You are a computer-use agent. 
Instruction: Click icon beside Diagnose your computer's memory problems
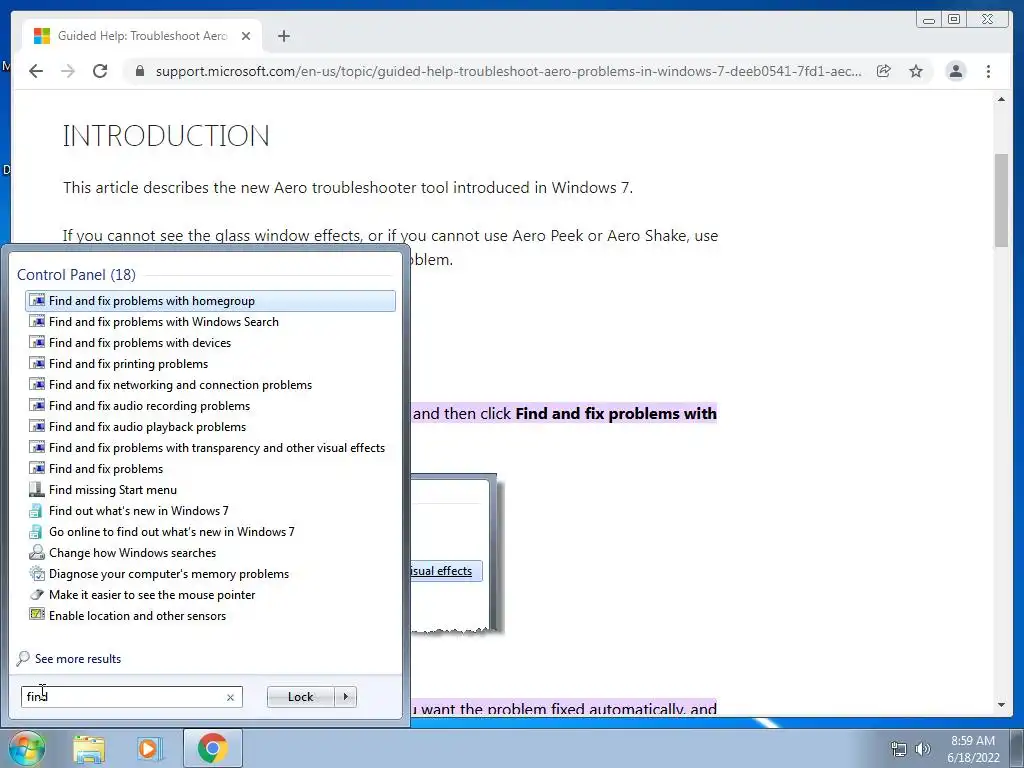pos(37,573)
